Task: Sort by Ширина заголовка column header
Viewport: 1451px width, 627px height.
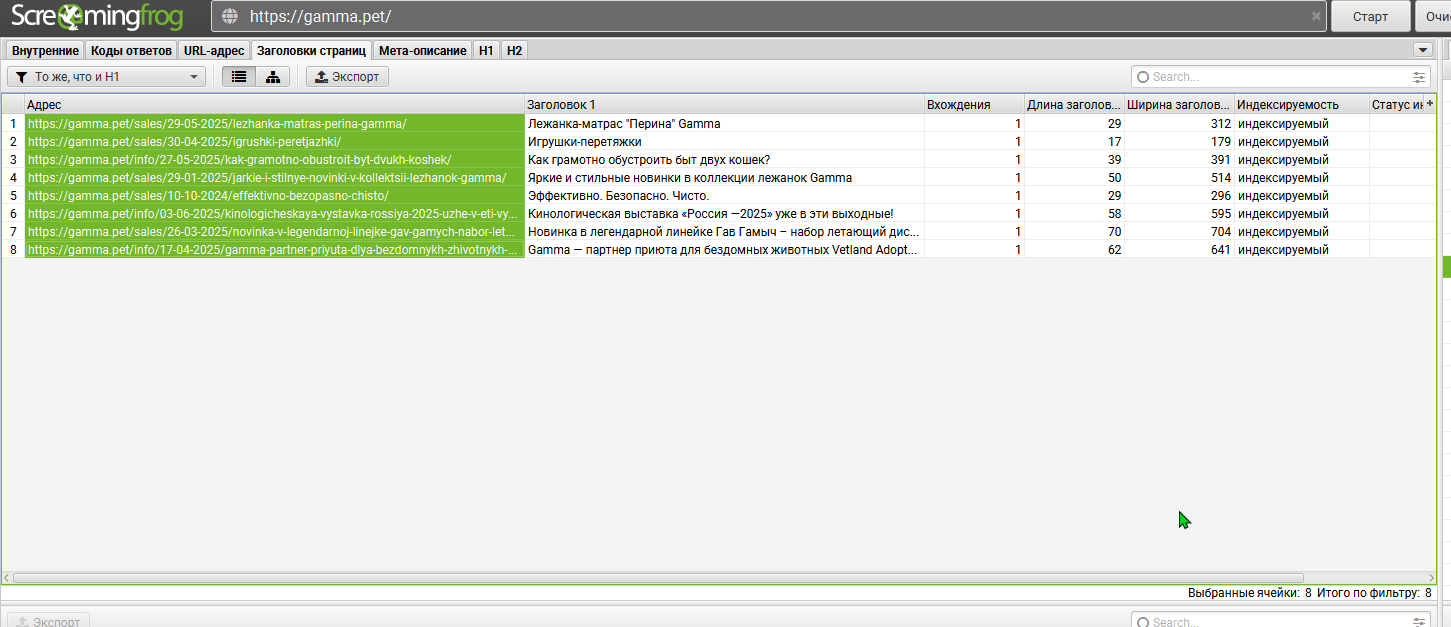Action: click(1179, 104)
